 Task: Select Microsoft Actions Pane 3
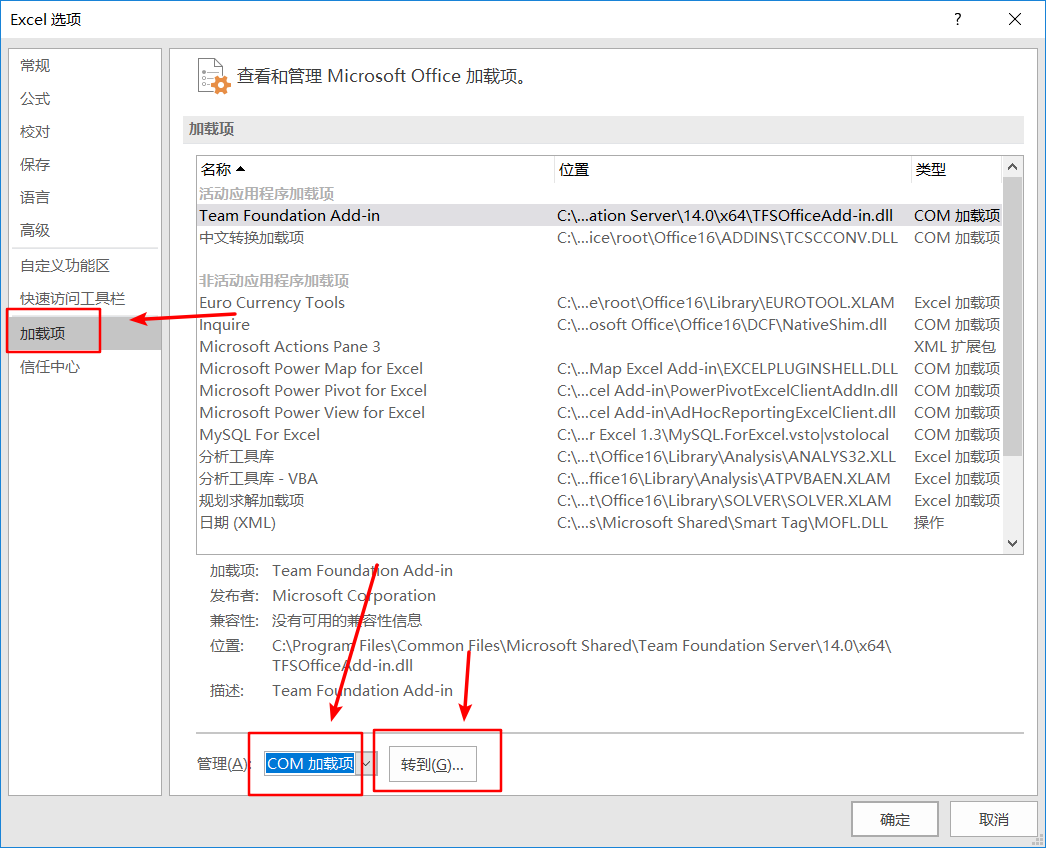(x=599, y=347)
